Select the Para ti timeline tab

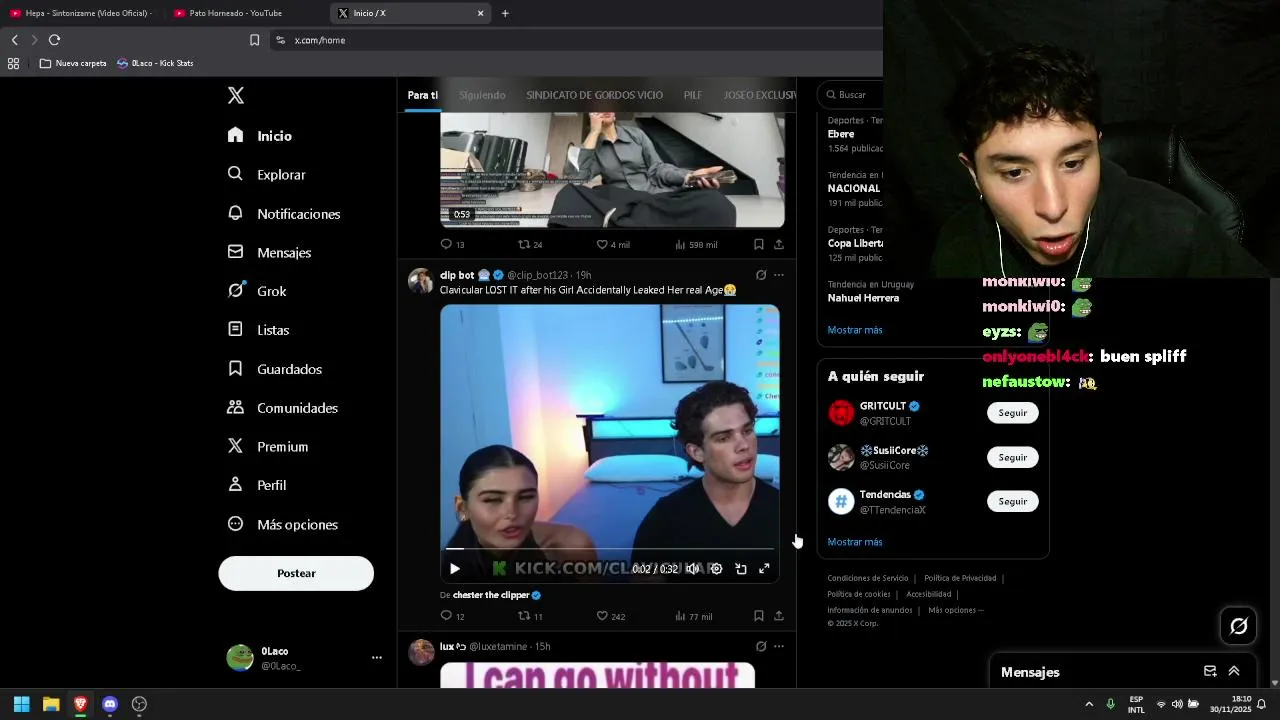[x=422, y=95]
